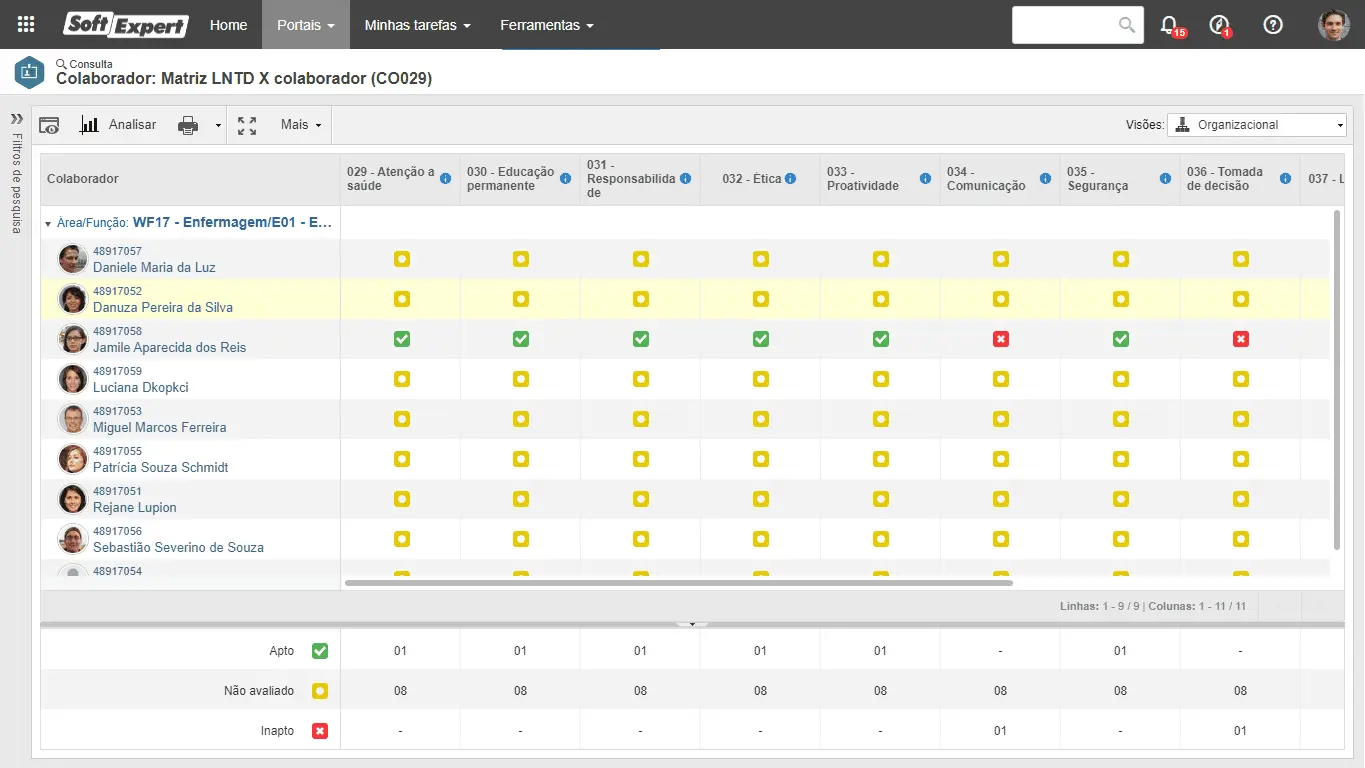Image resolution: width=1365 pixels, height=768 pixels.
Task: Click Daniele's yellow status under Atenção a saúde
Action: [x=401, y=259]
